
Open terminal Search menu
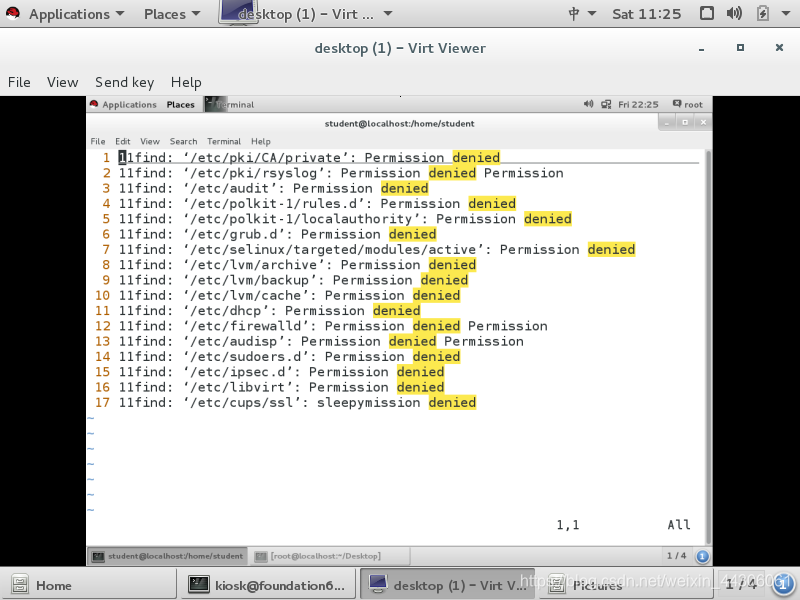183,141
